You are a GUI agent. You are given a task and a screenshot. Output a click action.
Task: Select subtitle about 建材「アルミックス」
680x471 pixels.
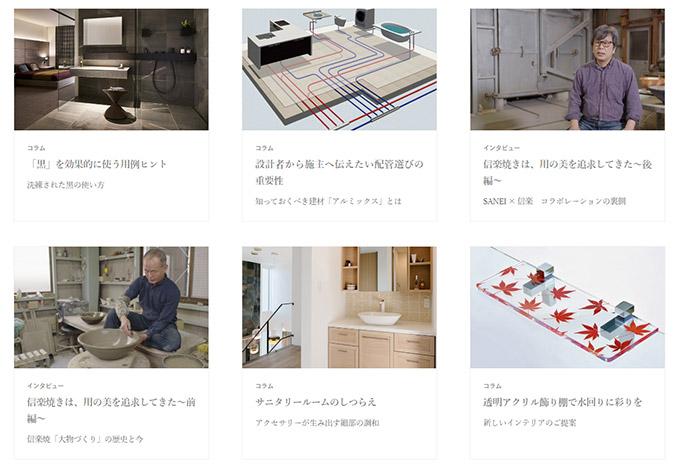click(x=328, y=201)
